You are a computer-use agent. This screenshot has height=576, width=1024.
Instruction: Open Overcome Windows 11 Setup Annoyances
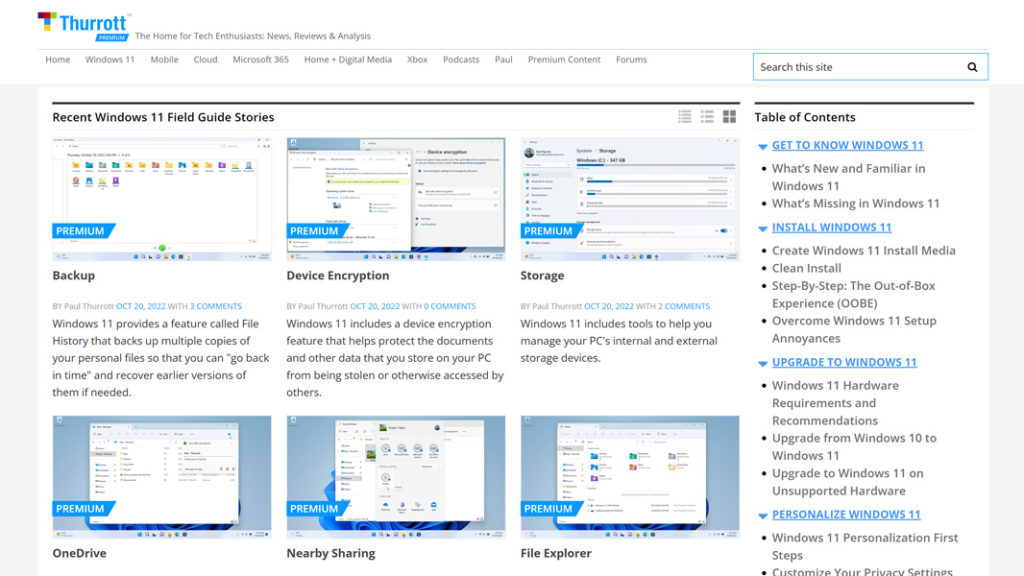point(854,330)
